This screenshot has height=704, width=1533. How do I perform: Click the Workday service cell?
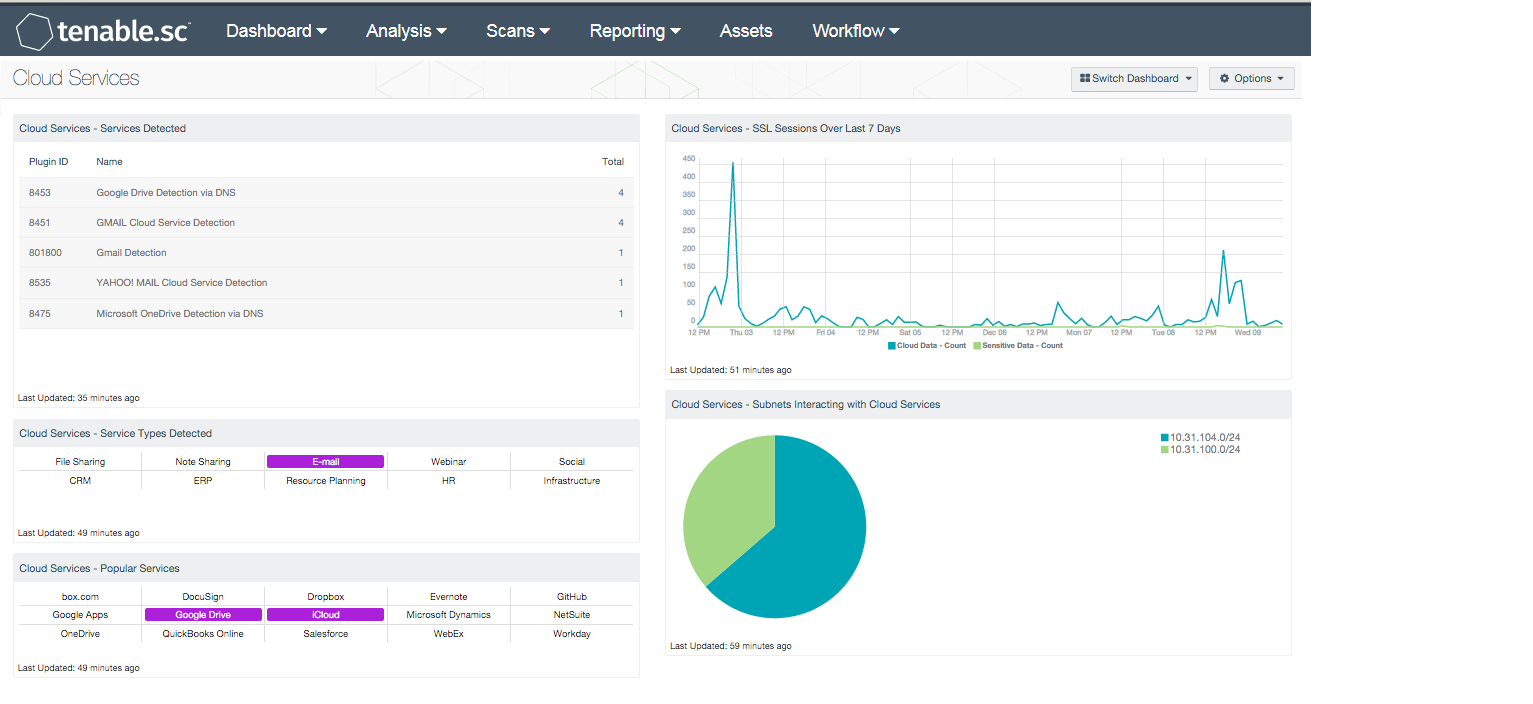pos(571,634)
